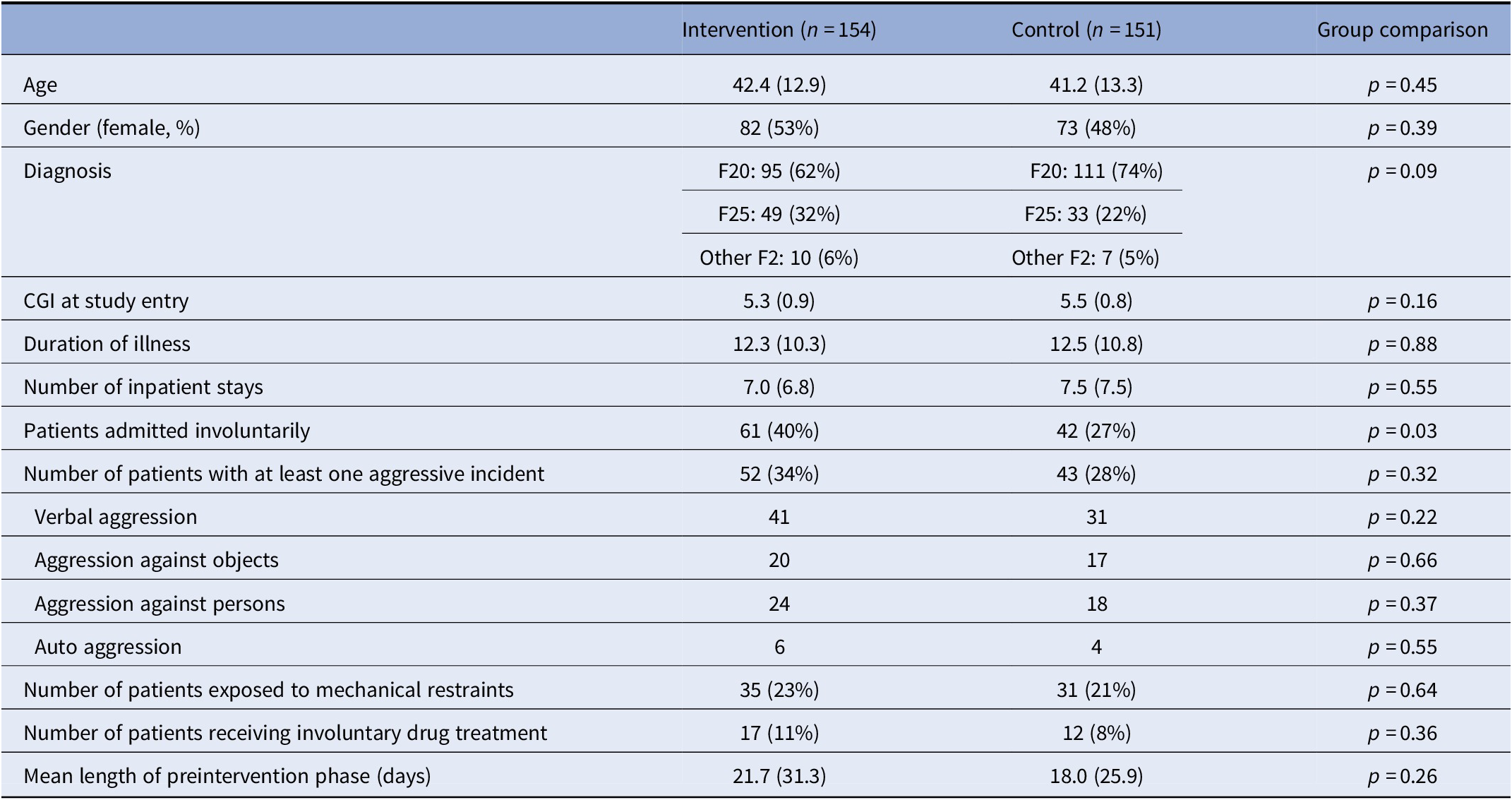Click the F25: 33 (22%) cell
The image size is (1512, 800).
pyautogui.click(x=1086, y=214)
